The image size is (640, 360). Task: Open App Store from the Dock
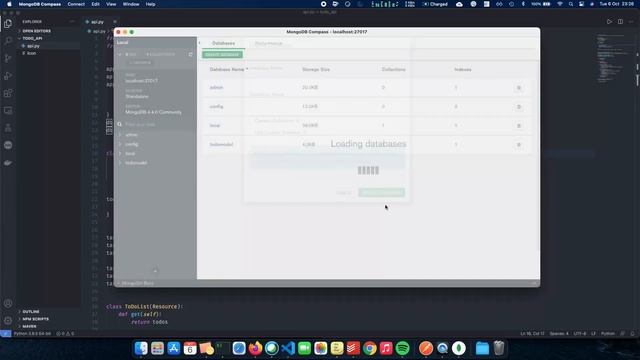[x=173, y=348]
